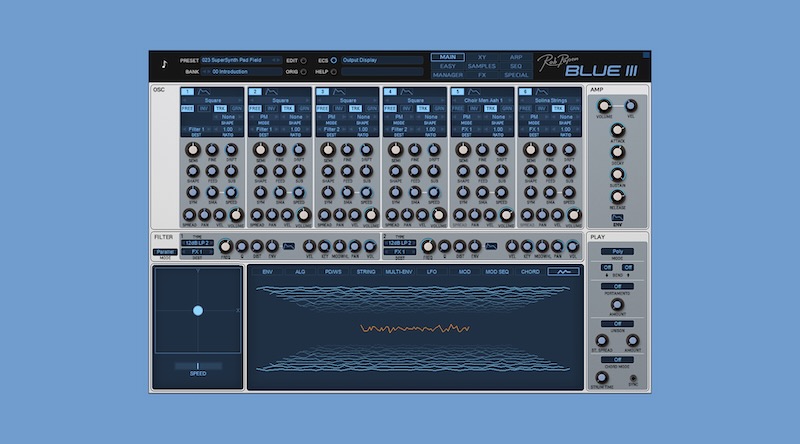This screenshot has width=800, height=444.
Task: Select the LFO tab in lower panel
Action: [x=432, y=272]
